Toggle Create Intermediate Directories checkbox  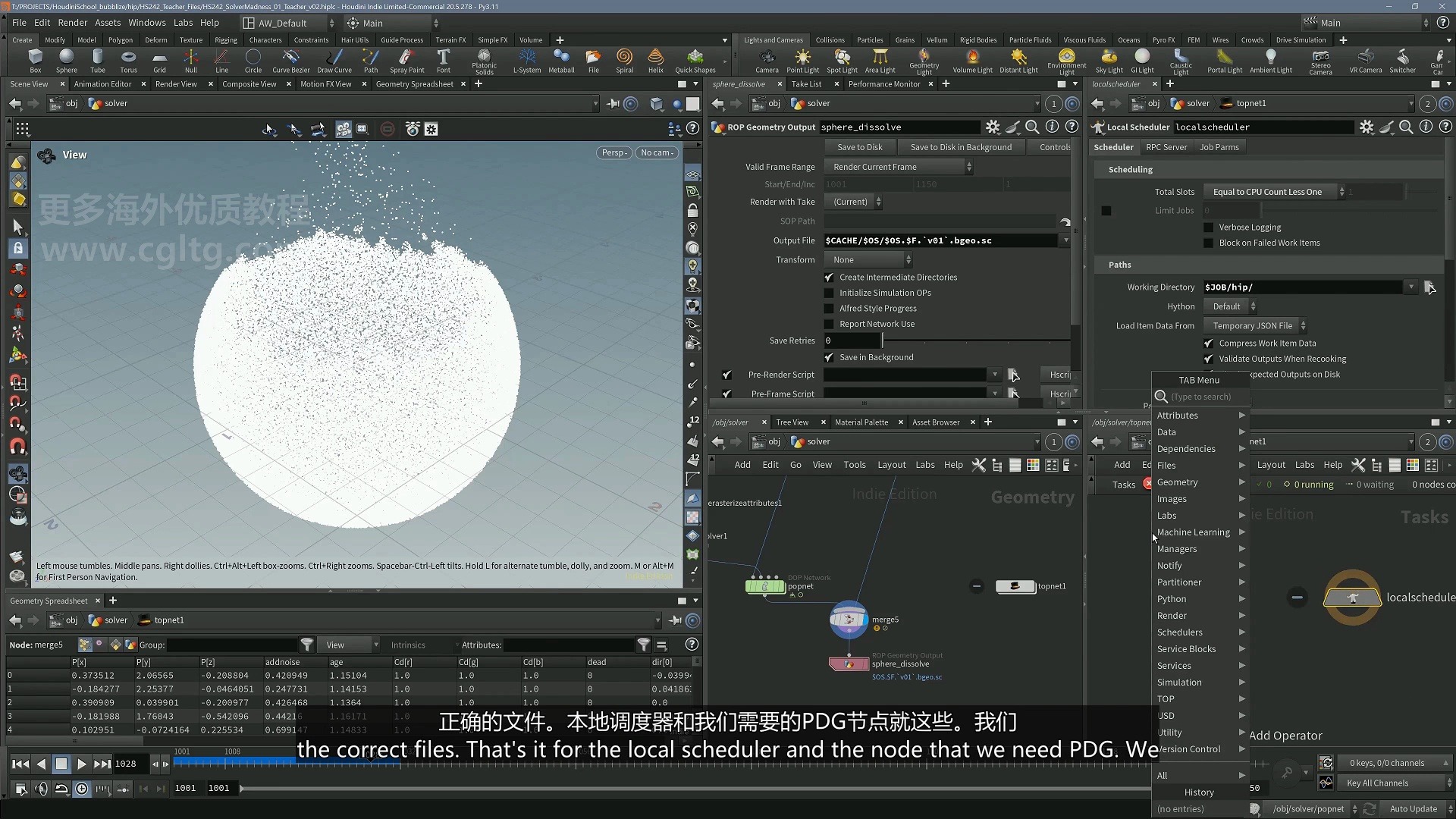coord(829,278)
